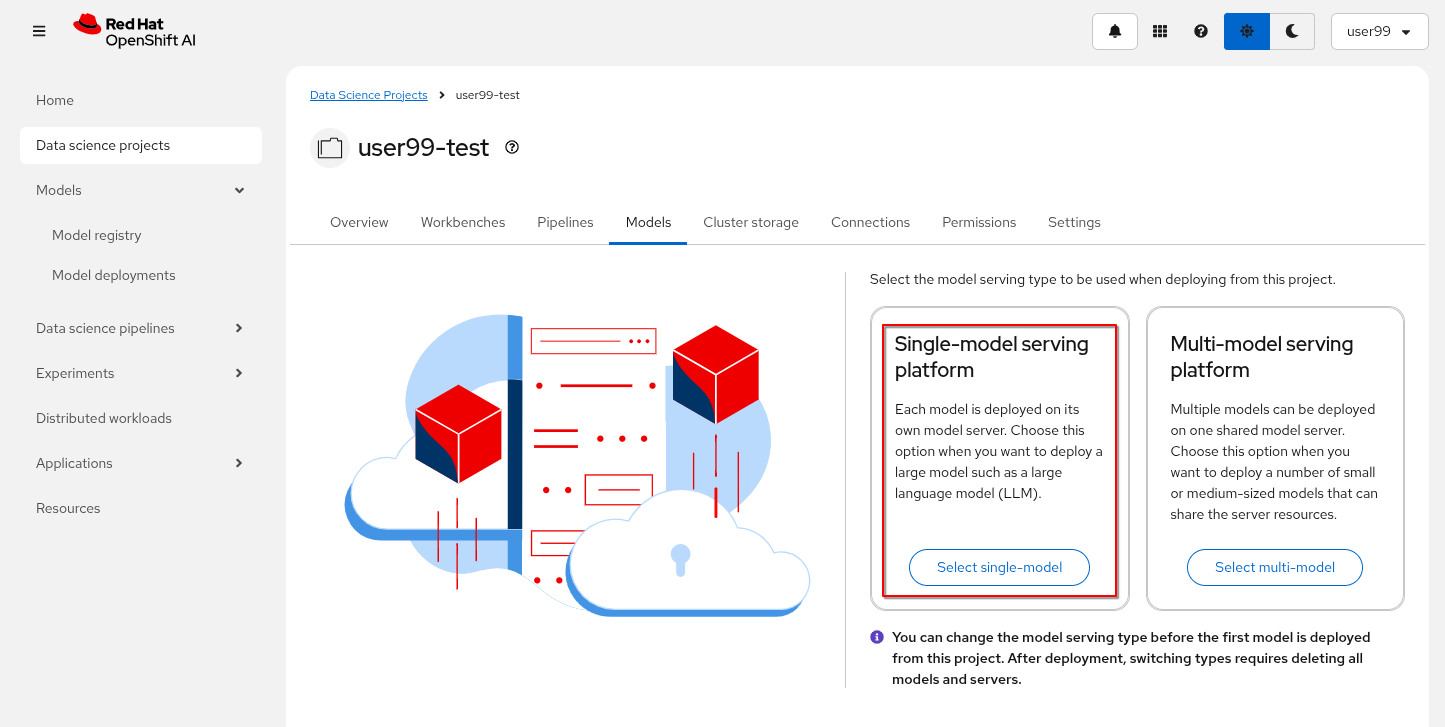Click the Red Hat OpenShift AI logo
The height and width of the screenshot is (727, 1445).
[x=134, y=31]
